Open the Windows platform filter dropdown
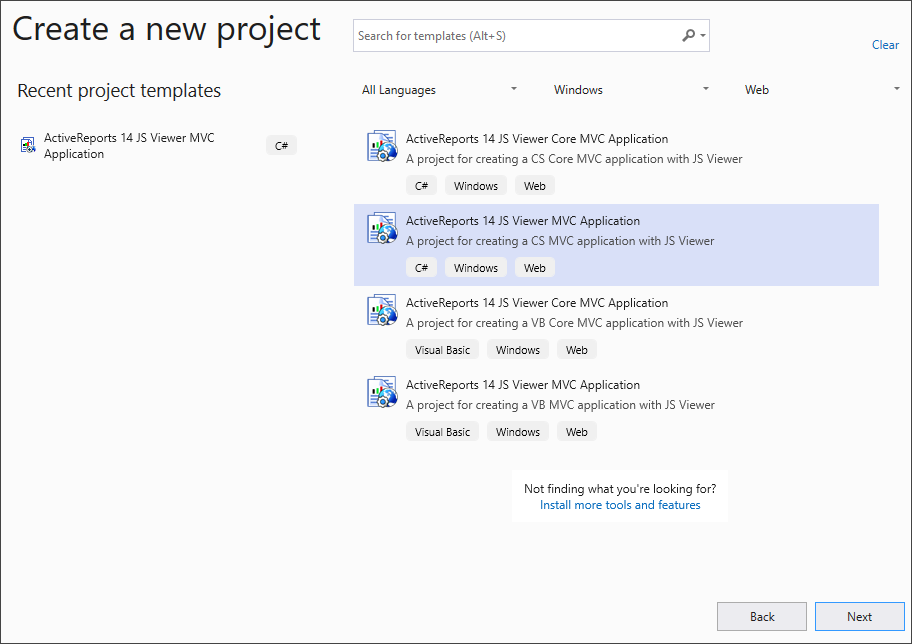 point(631,89)
